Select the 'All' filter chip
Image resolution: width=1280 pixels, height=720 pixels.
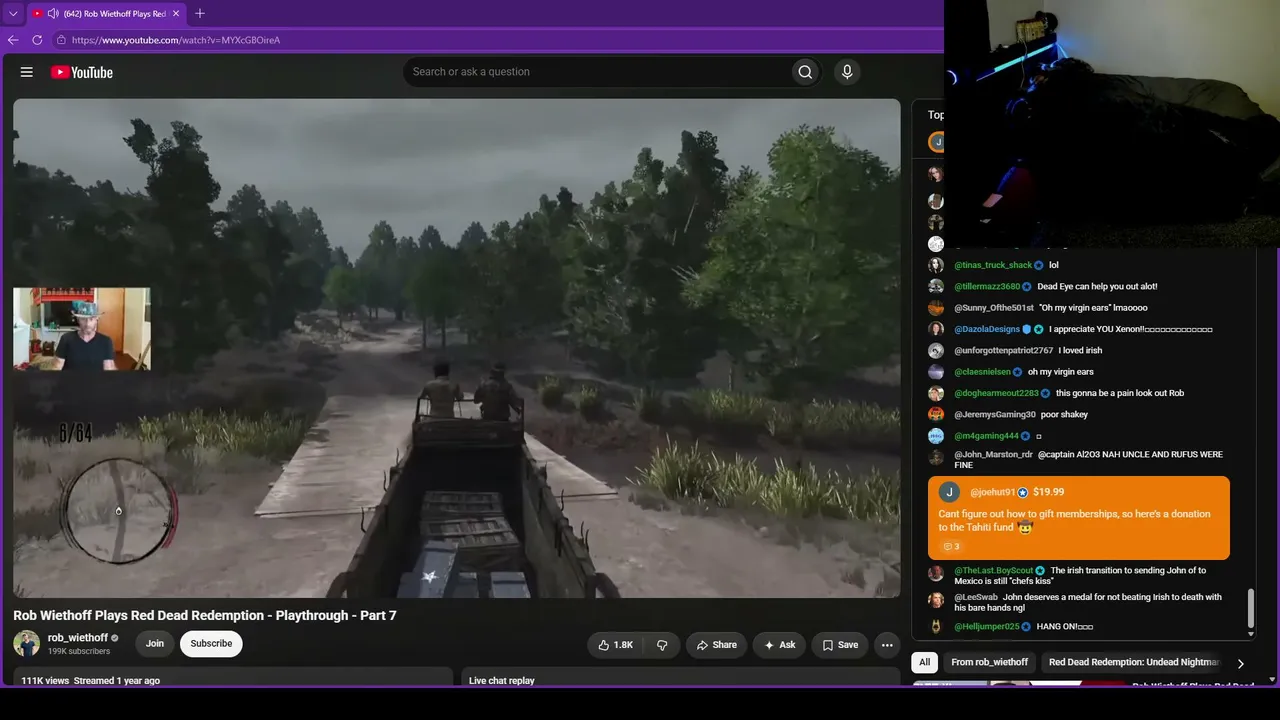pyautogui.click(x=925, y=662)
